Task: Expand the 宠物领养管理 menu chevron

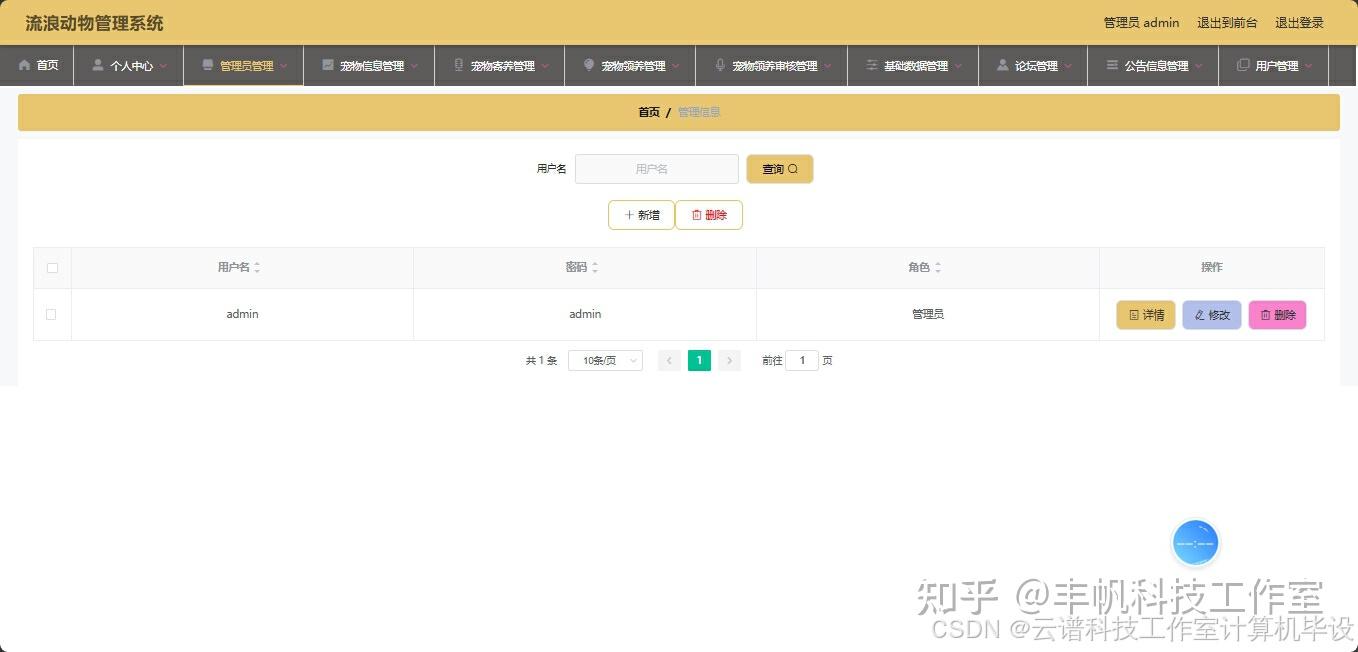Action: pyautogui.click(x=676, y=66)
